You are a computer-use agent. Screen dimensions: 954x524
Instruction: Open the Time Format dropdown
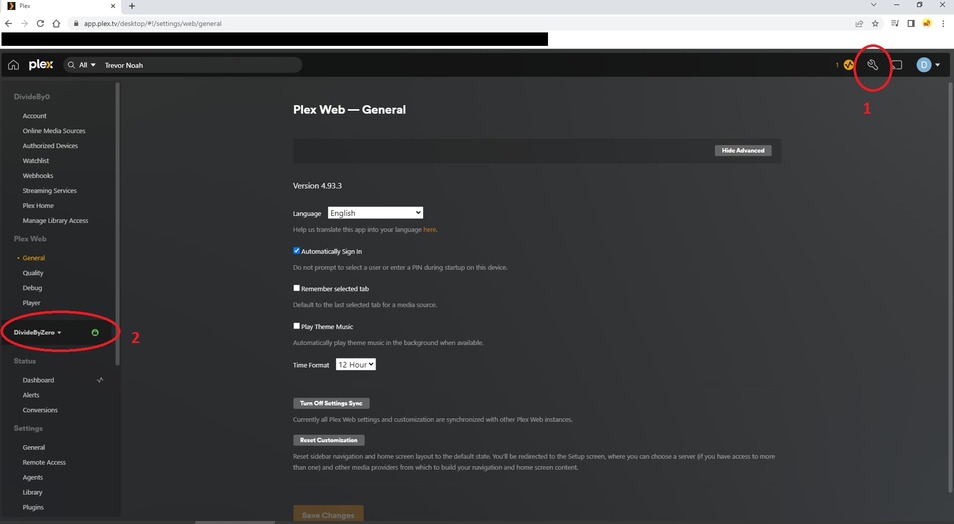click(x=356, y=365)
